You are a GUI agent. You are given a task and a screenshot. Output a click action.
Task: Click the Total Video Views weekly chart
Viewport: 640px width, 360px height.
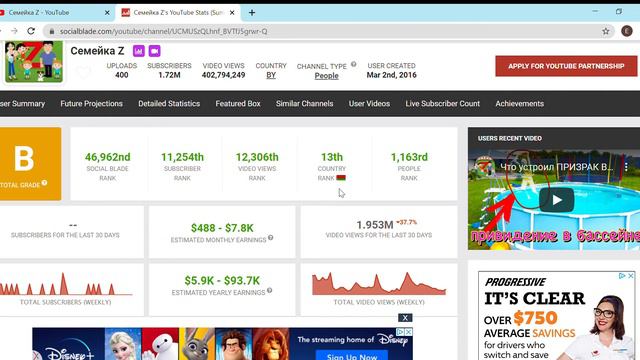tap(379, 284)
